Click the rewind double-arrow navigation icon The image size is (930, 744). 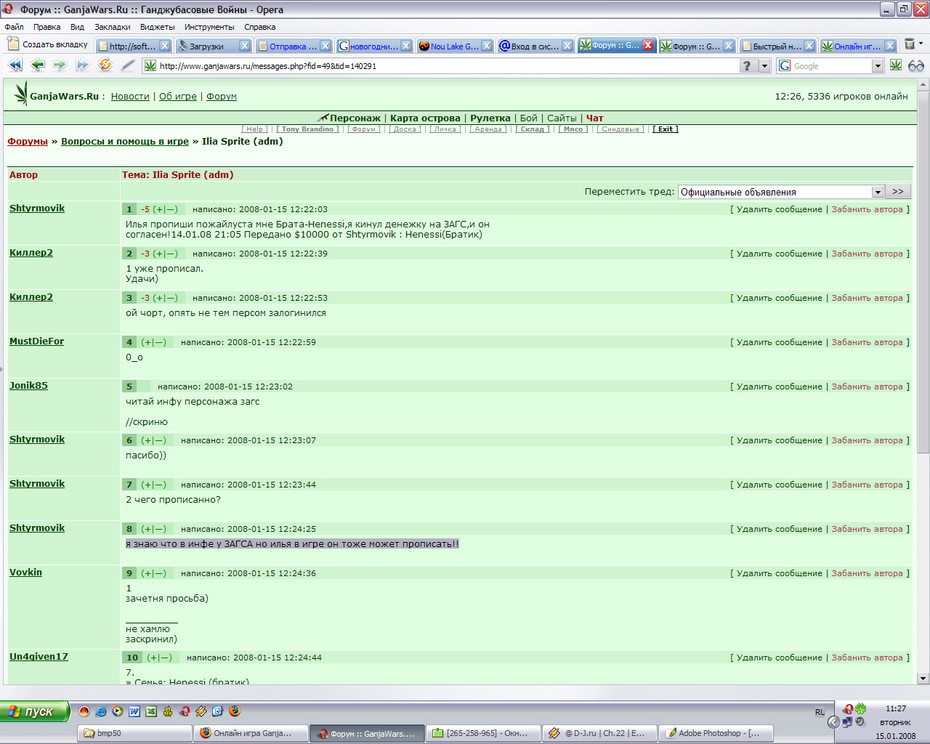tap(15, 65)
